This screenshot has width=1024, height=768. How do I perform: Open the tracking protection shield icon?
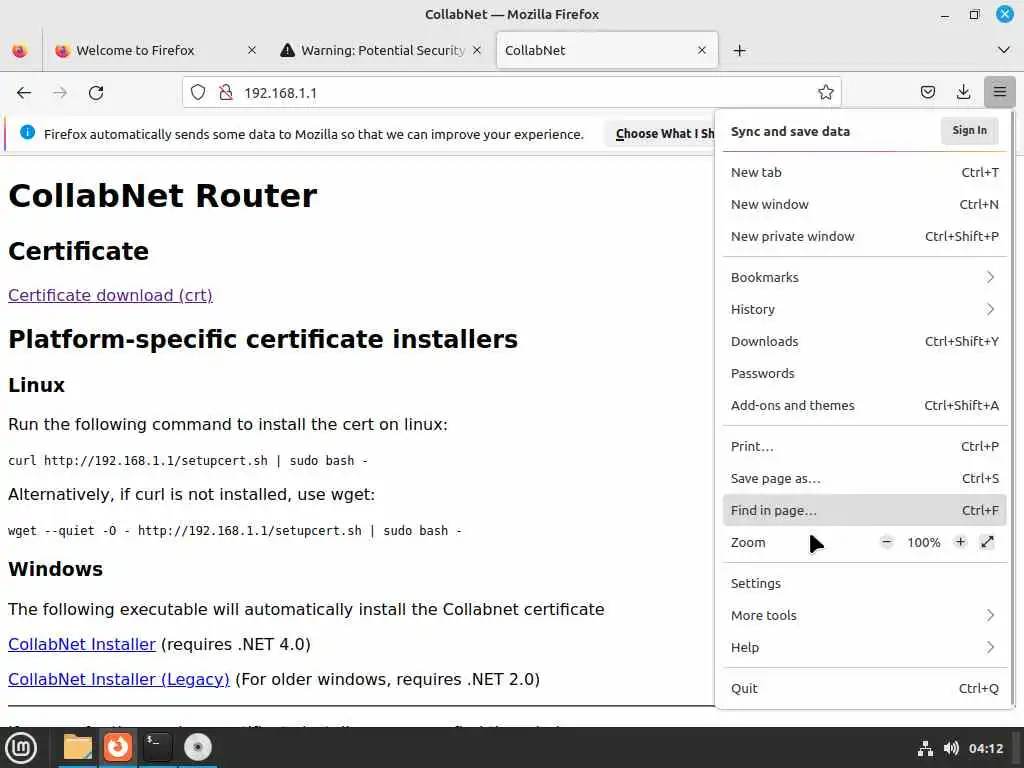(198, 93)
